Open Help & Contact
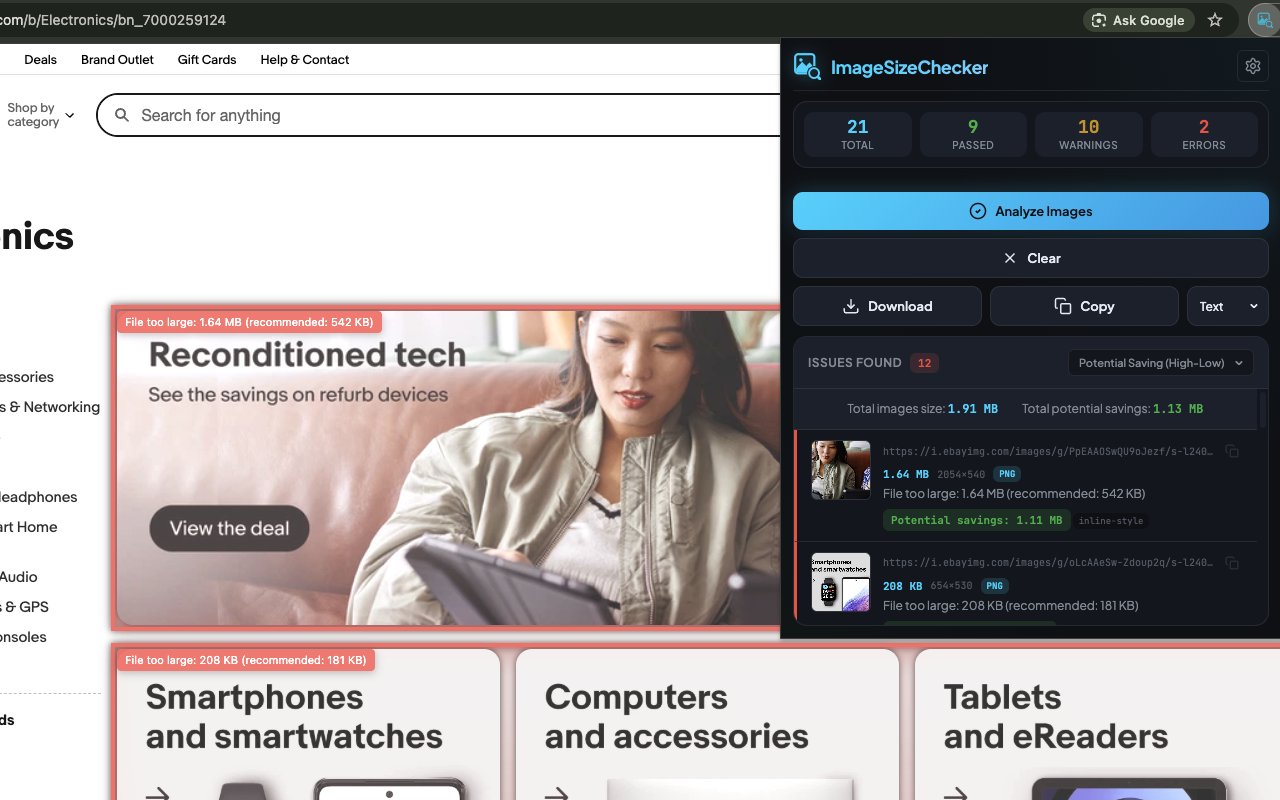1280x800 pixels. (305, 60)
